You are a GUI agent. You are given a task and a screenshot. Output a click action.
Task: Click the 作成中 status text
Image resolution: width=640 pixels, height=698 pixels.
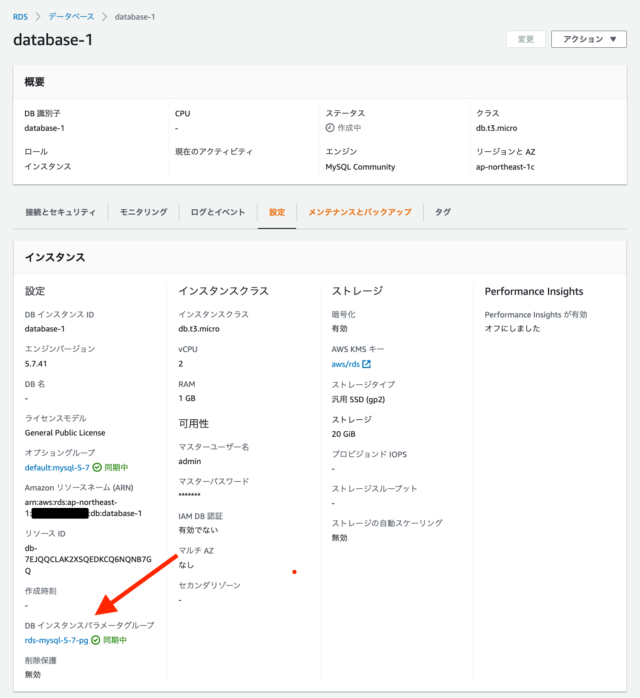(x=349, y=128)
